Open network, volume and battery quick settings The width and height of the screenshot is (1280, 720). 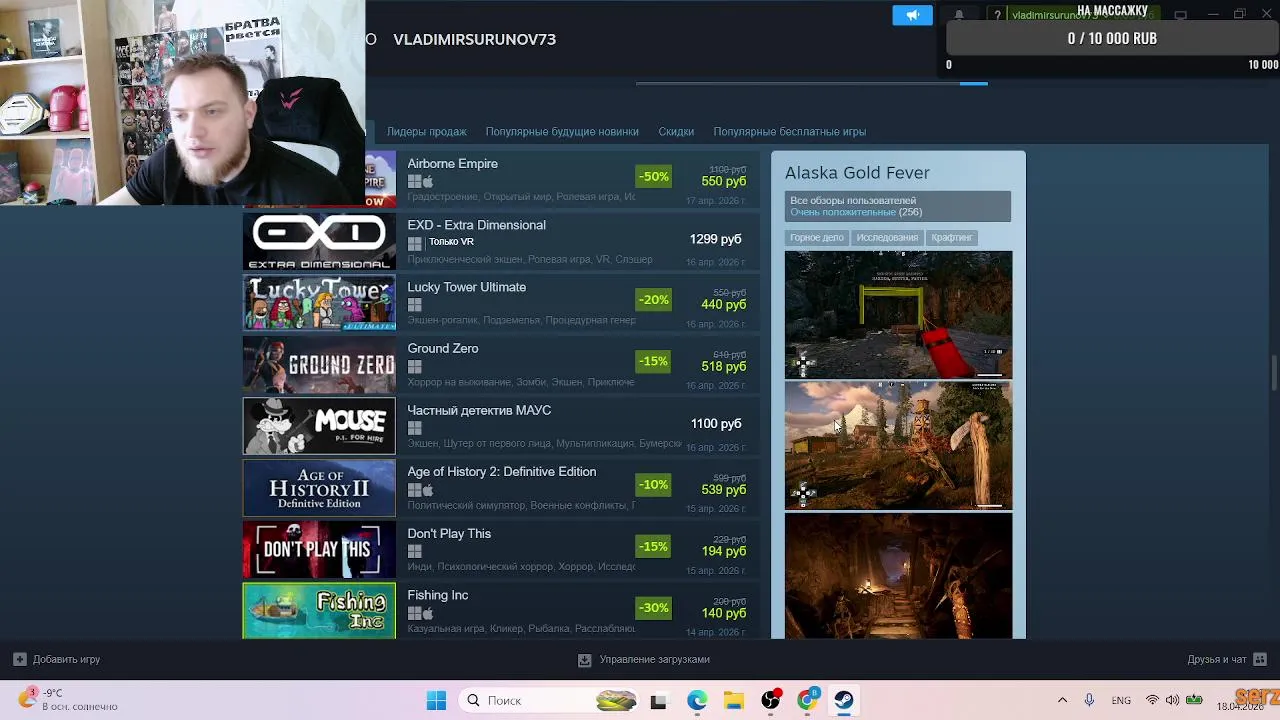pyautogui.click(x=1173, y=700)
